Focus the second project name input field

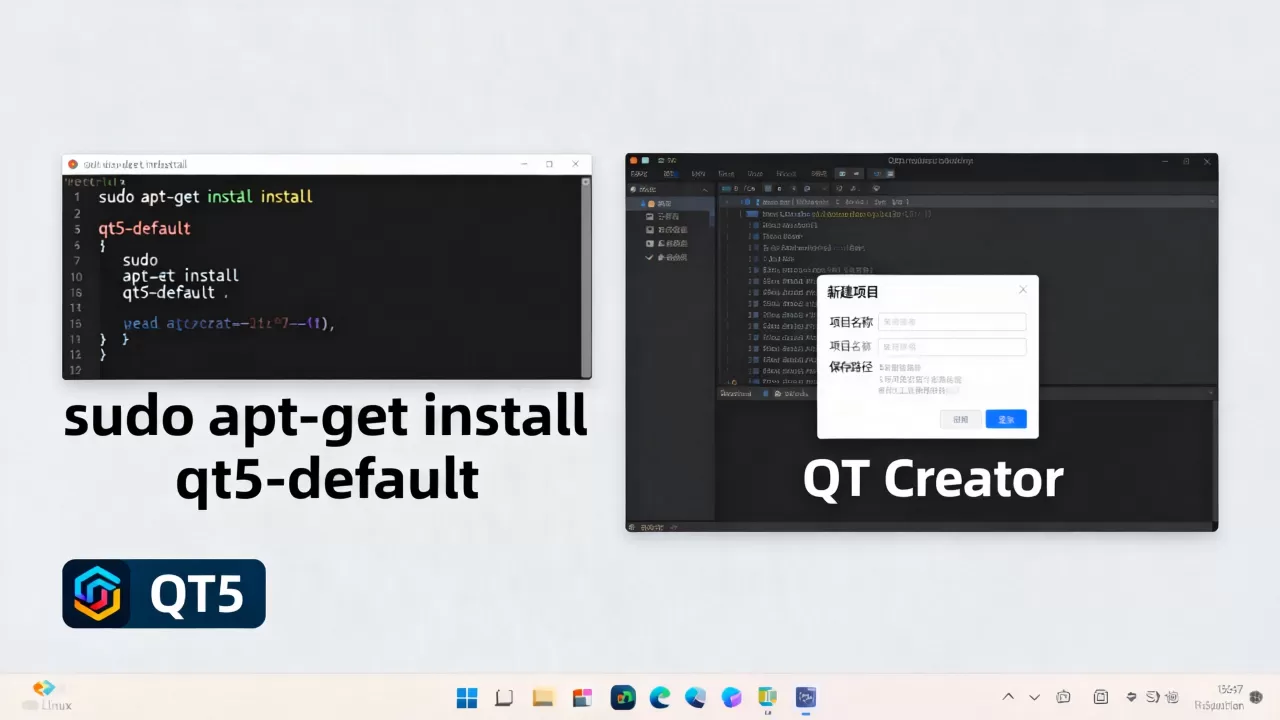952,347
